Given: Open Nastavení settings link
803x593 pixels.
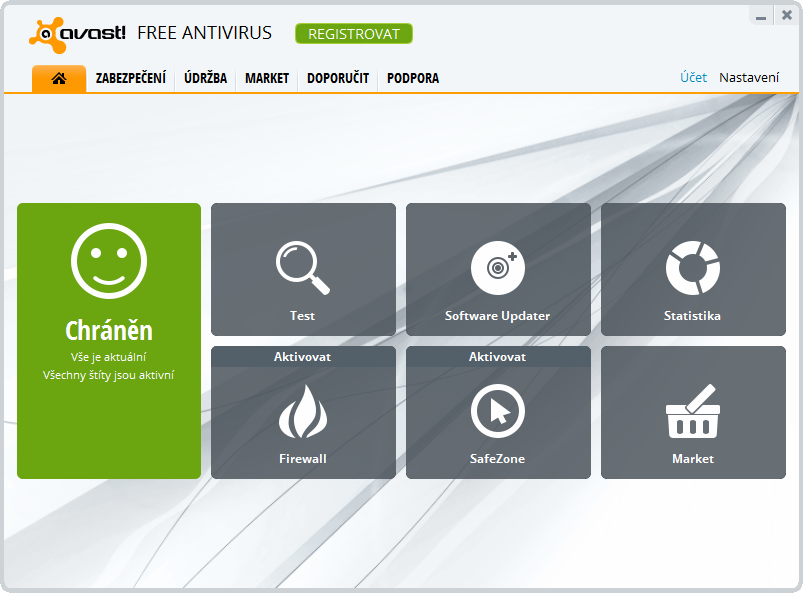Looking at the screenshot, I should coord(749,77).
